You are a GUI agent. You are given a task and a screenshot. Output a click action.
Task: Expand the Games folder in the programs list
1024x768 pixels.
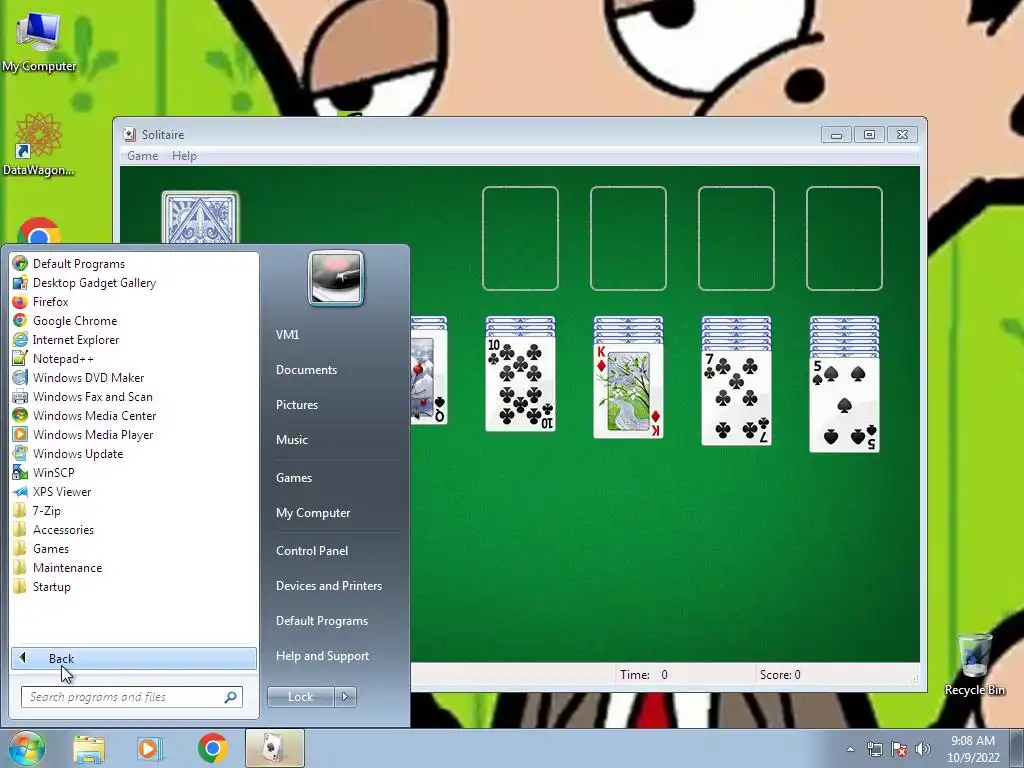[x=134, y=549]
